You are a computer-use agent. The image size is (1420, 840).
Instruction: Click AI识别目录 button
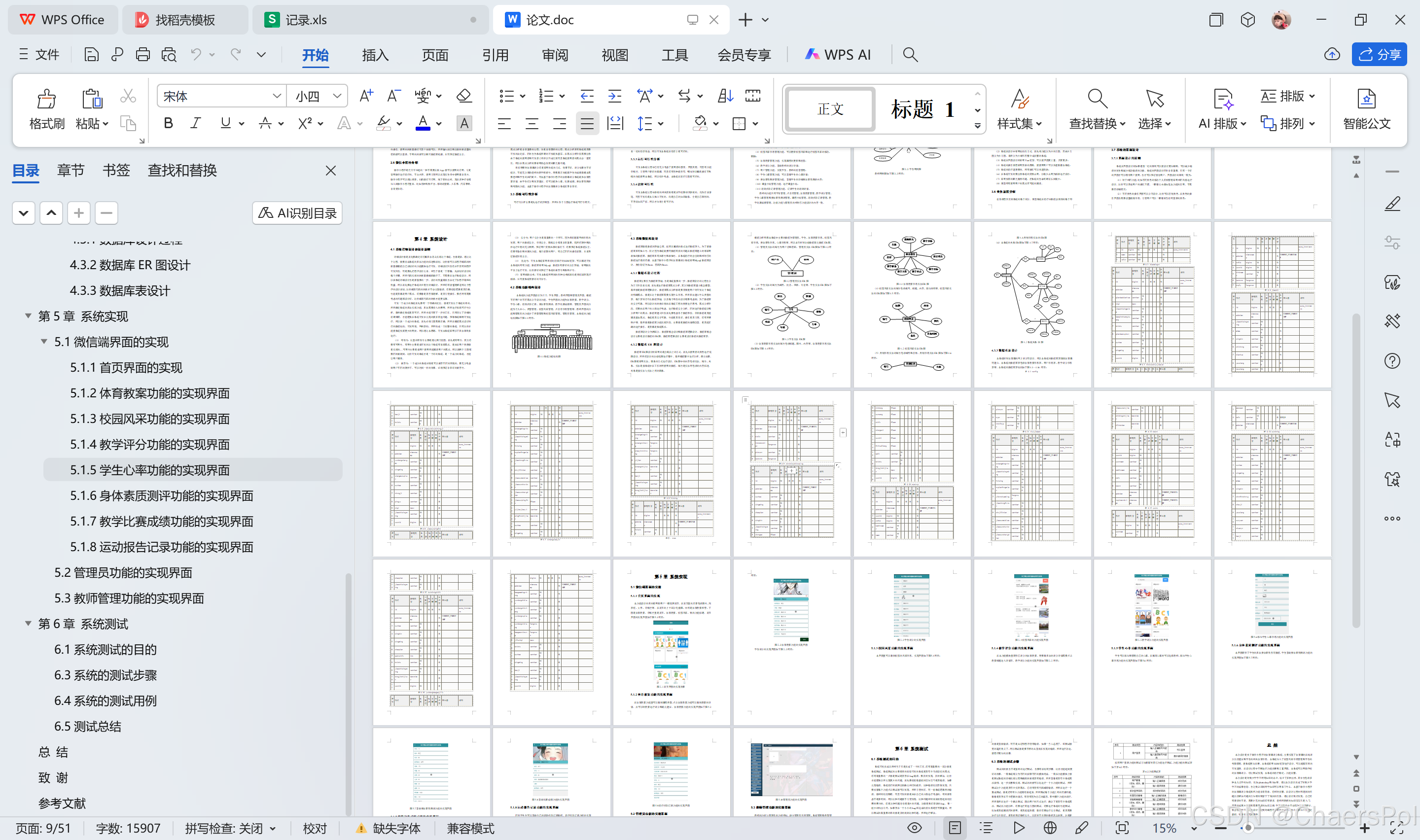(x=297, y=213)
